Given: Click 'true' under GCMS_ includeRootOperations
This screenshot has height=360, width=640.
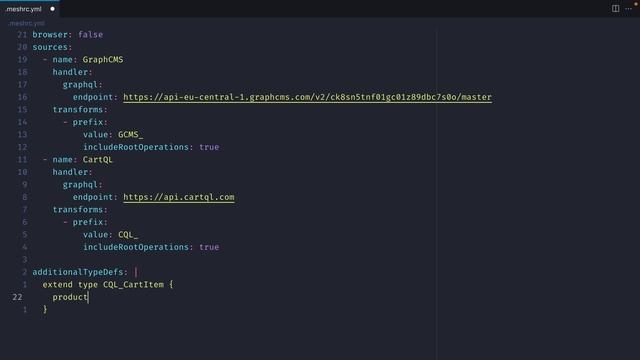Looking at the screenshot, I should coord(209,147).
